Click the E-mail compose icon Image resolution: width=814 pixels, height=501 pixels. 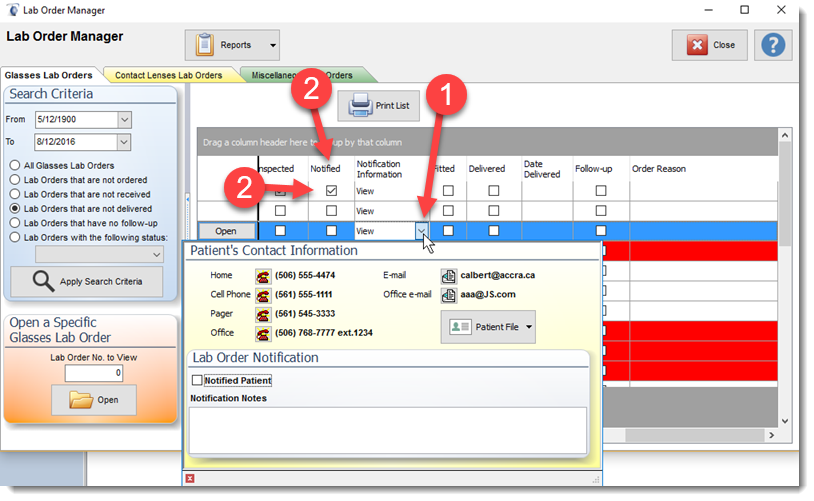tap(448, 276)
